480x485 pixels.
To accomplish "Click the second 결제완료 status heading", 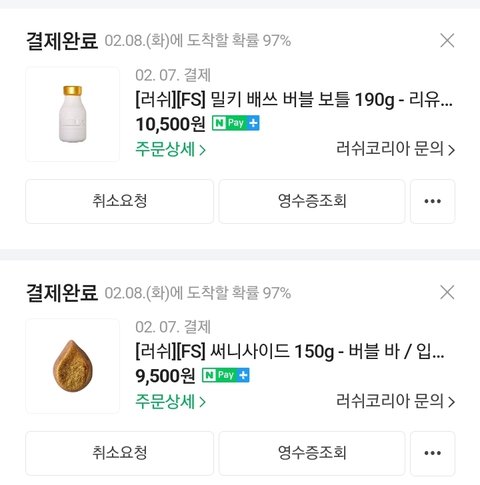I will coord(62,293).
